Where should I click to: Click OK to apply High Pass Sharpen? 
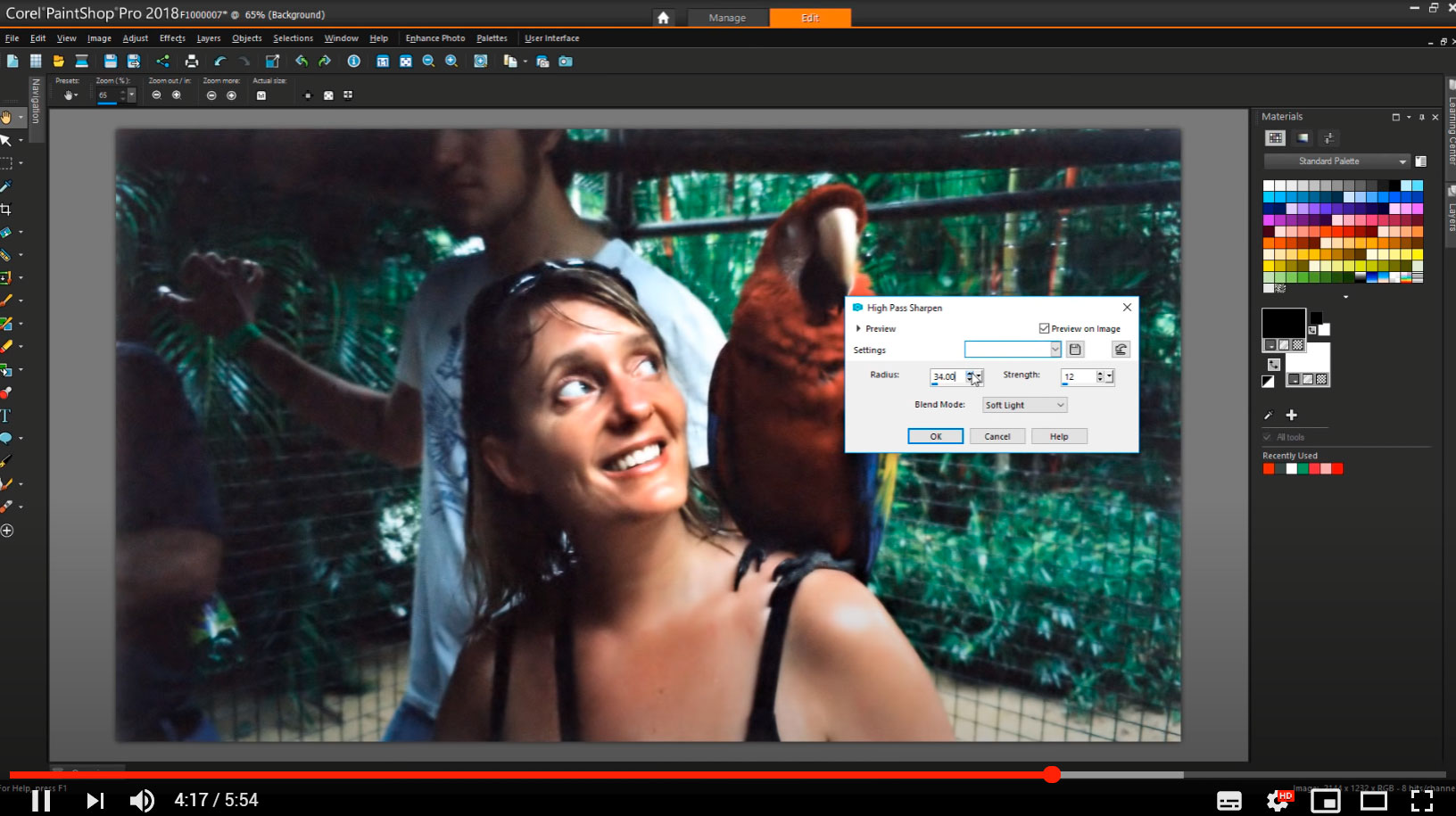click(x=935, y=436)
